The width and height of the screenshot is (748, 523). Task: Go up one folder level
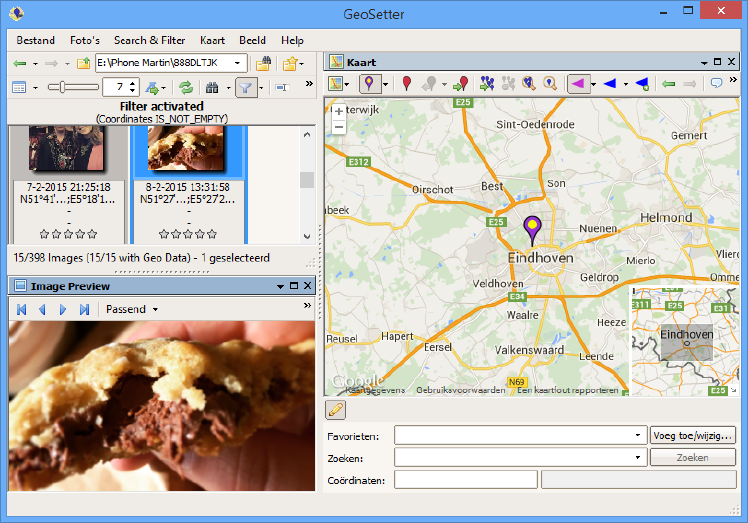[83, 63]
